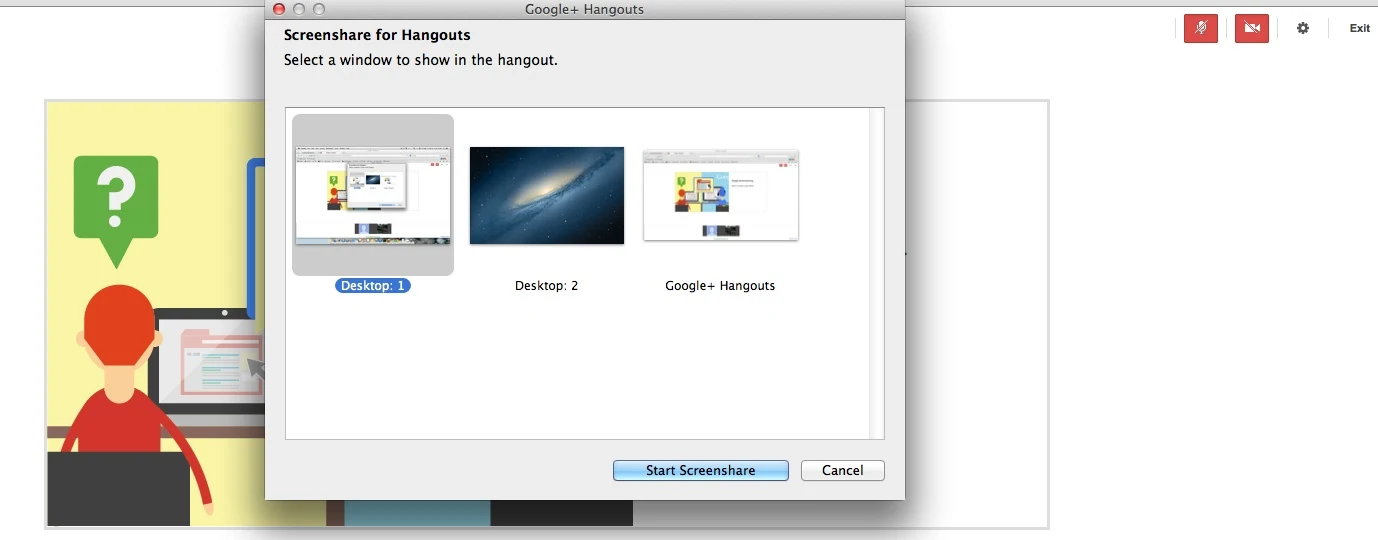The image size is (1378, 540).
Task: Cancel the screenshare dialog
Action: pos(843,470)
